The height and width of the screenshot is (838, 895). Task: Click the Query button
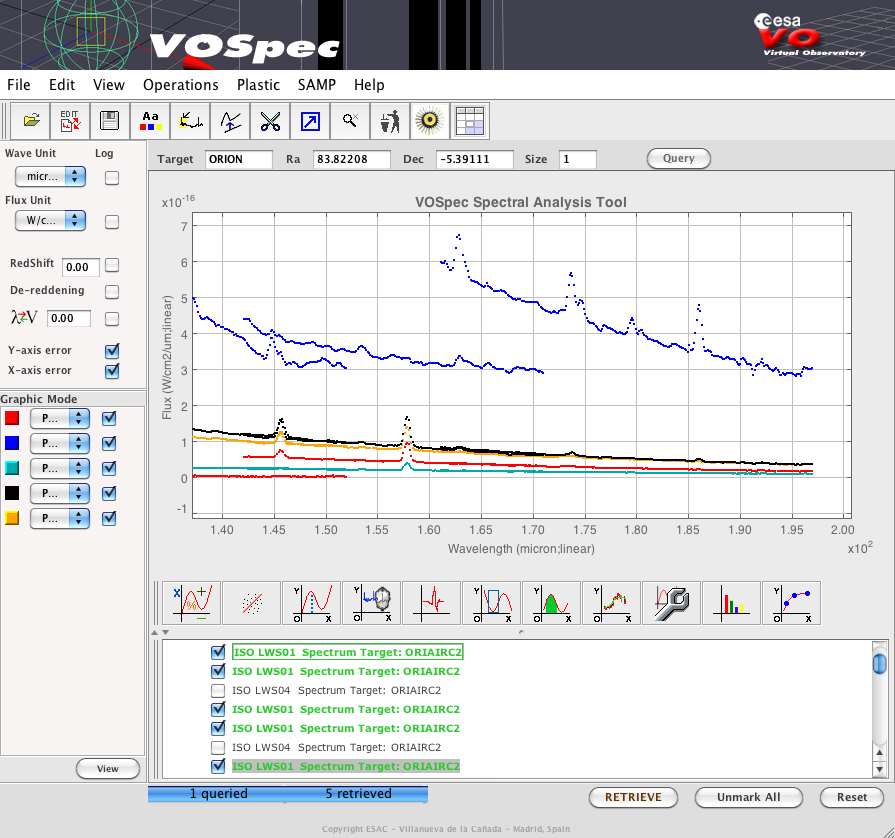(679, 159)
